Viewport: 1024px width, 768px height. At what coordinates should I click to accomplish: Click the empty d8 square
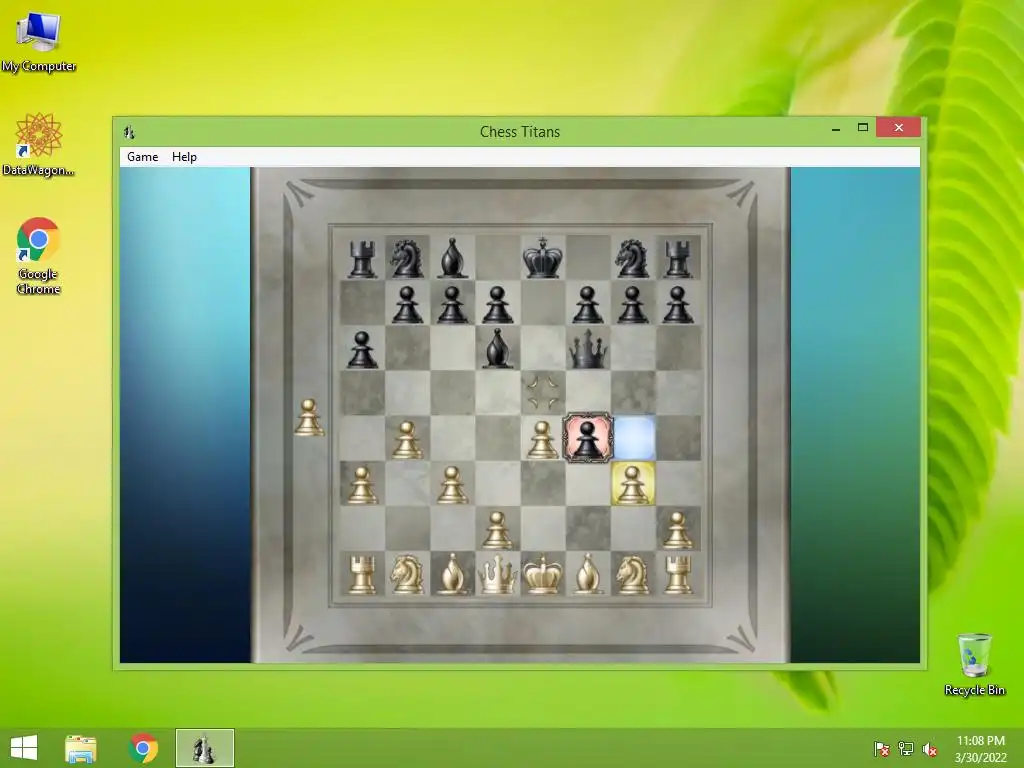498,257
